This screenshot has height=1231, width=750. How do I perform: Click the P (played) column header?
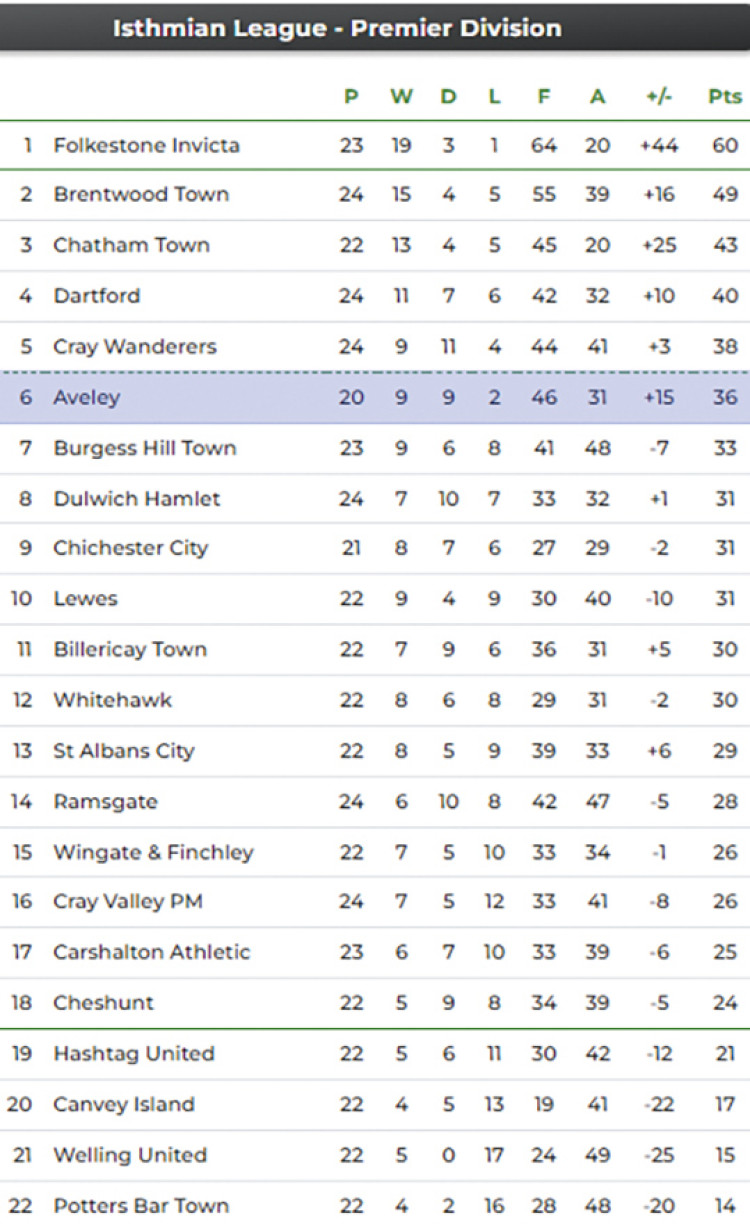click(x=351, y=96)
